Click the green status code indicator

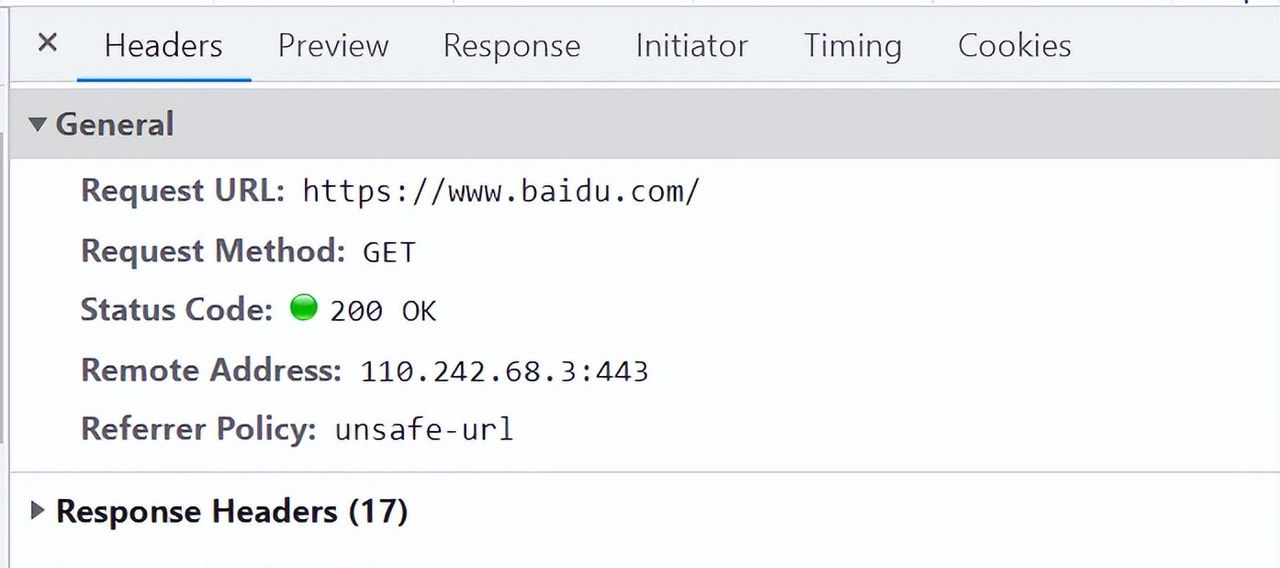click(303, 306)
